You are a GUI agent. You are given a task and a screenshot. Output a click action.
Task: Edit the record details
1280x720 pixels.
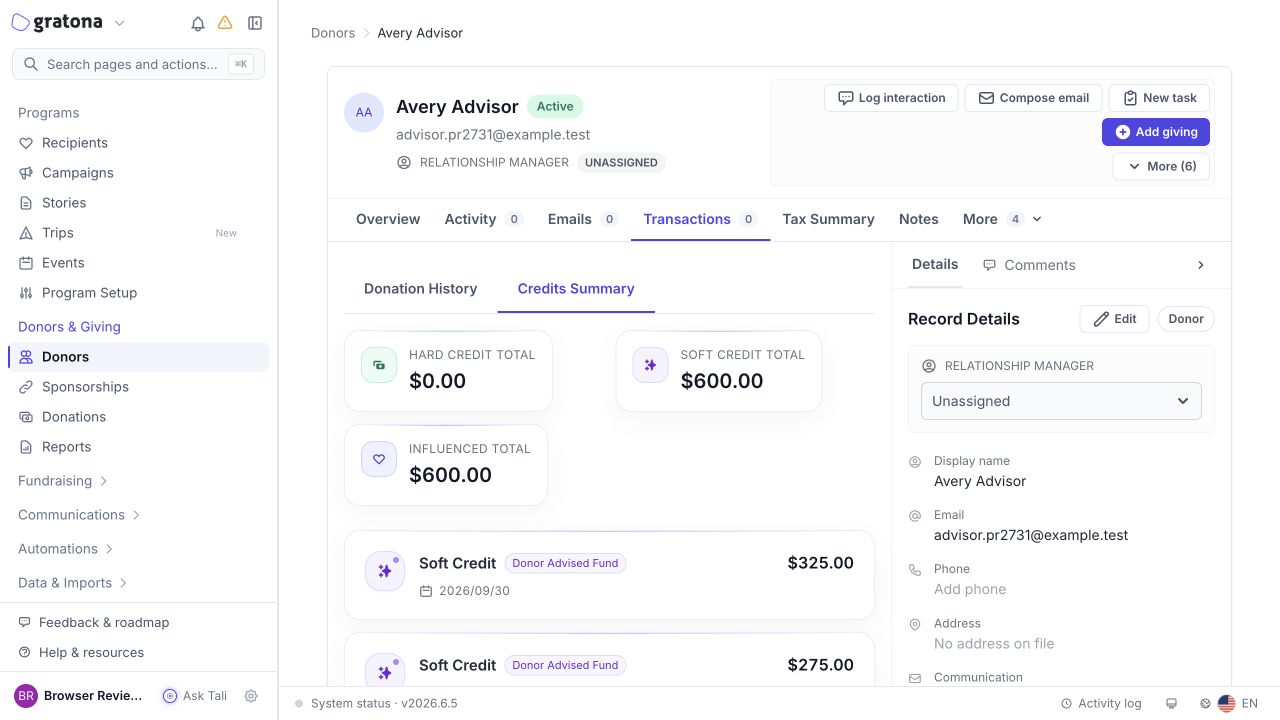[x=1115, y=319]
